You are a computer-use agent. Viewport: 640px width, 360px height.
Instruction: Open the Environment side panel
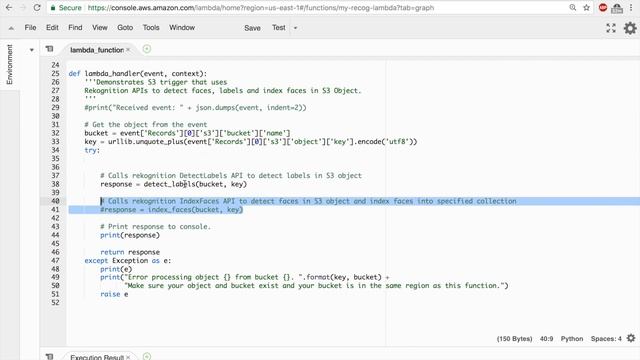(x=9, y=64)
